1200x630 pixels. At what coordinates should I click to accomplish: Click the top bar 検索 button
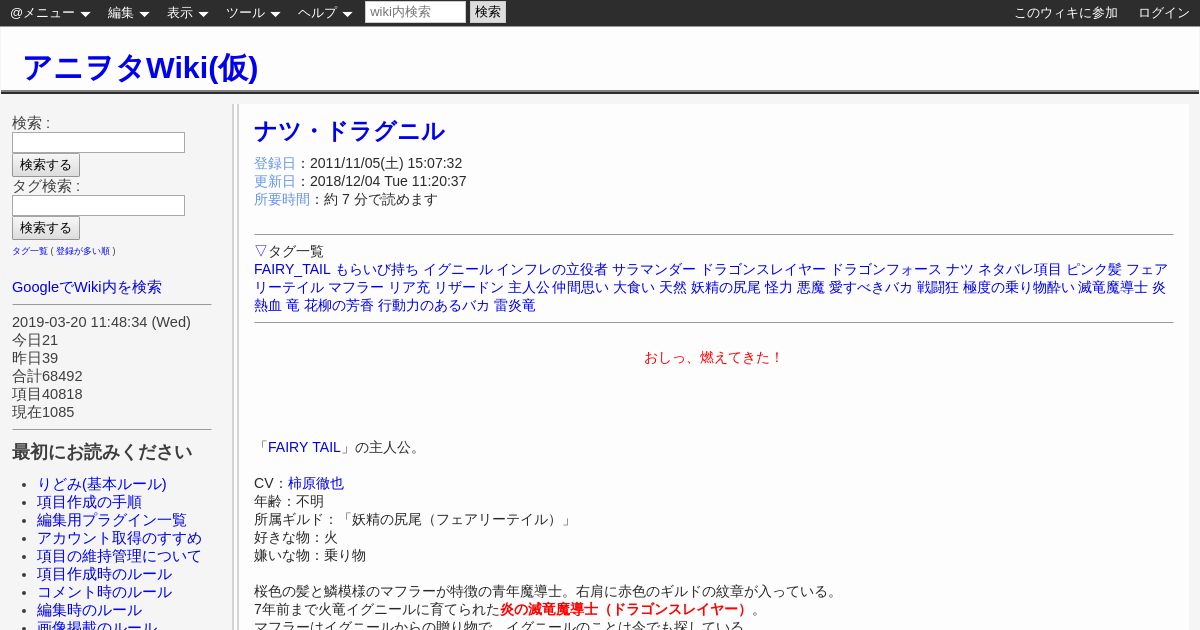488,12
